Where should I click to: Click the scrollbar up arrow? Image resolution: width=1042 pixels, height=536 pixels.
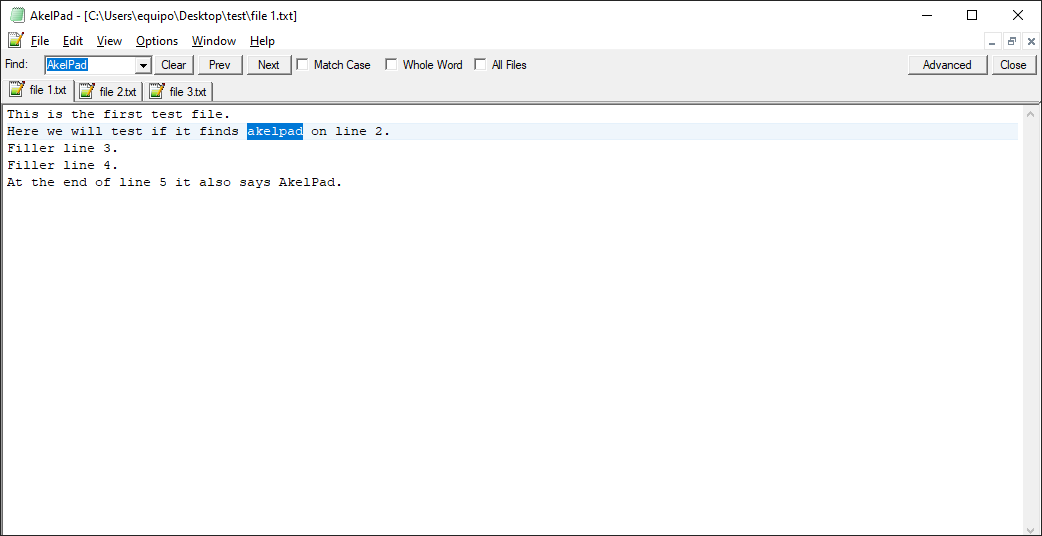[x=1030, y=114]
